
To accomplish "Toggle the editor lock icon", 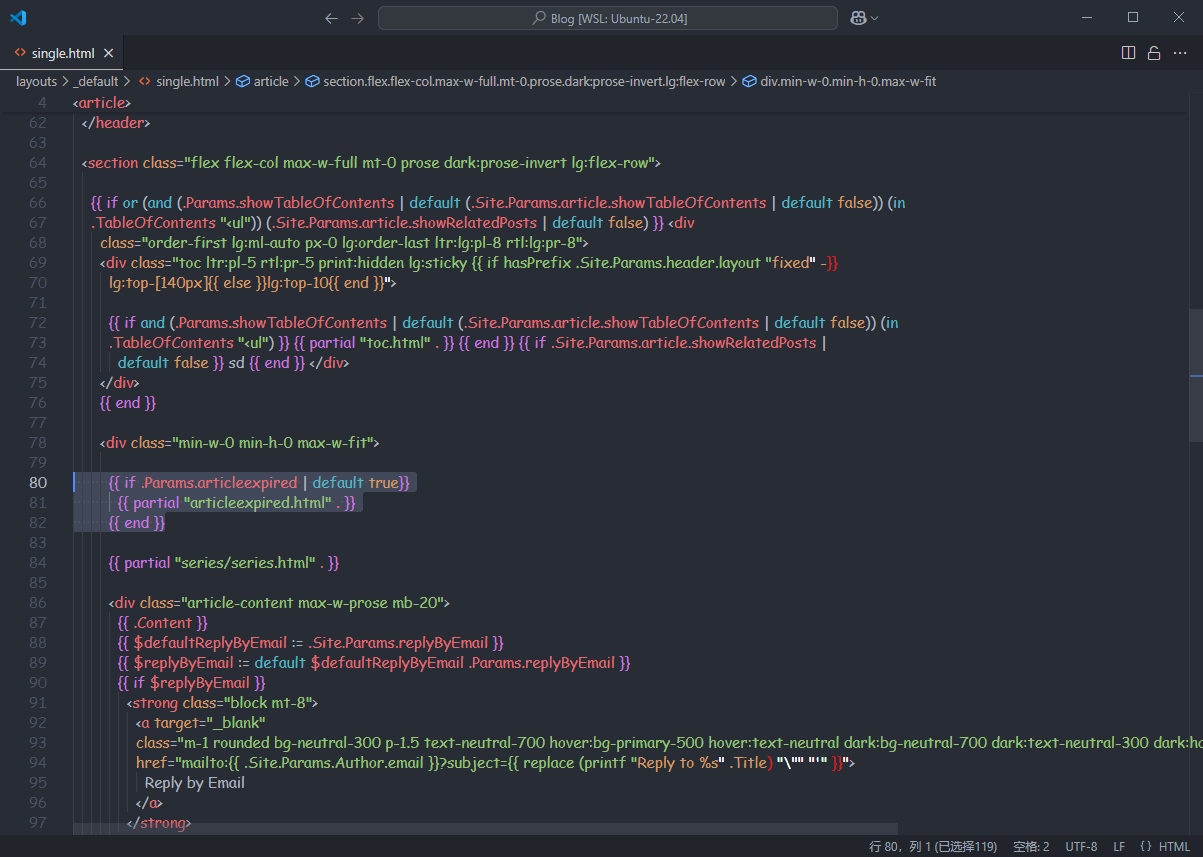I will [1153, 53].
